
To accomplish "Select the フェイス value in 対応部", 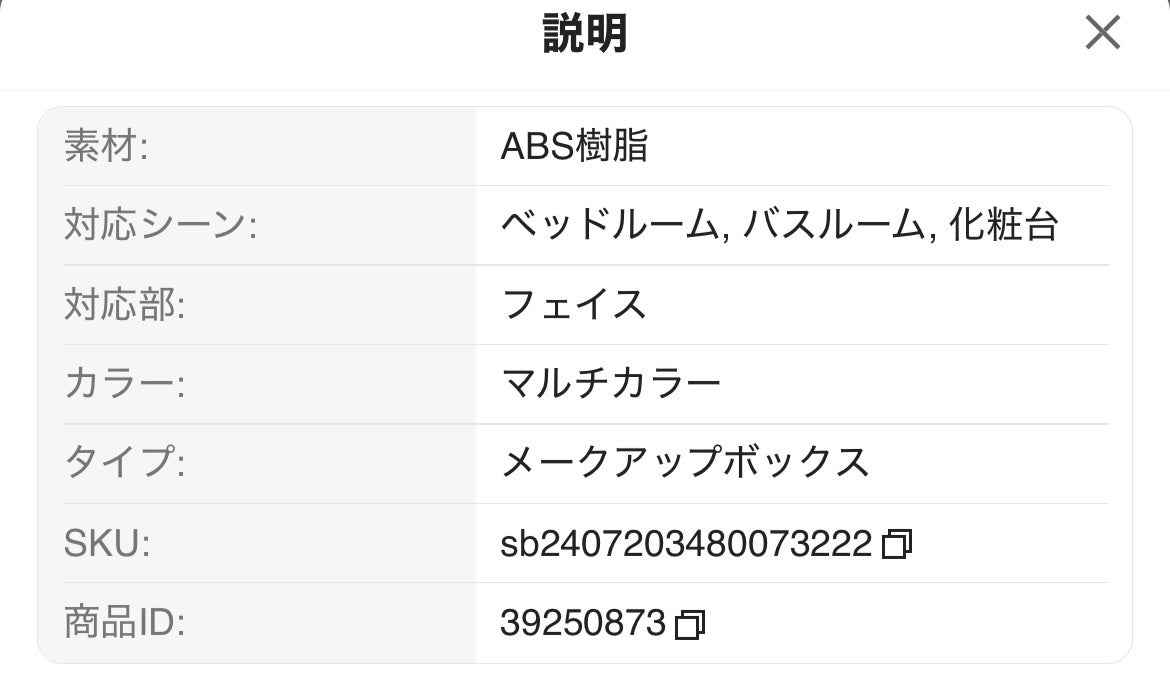I will [x=573, y=305].
